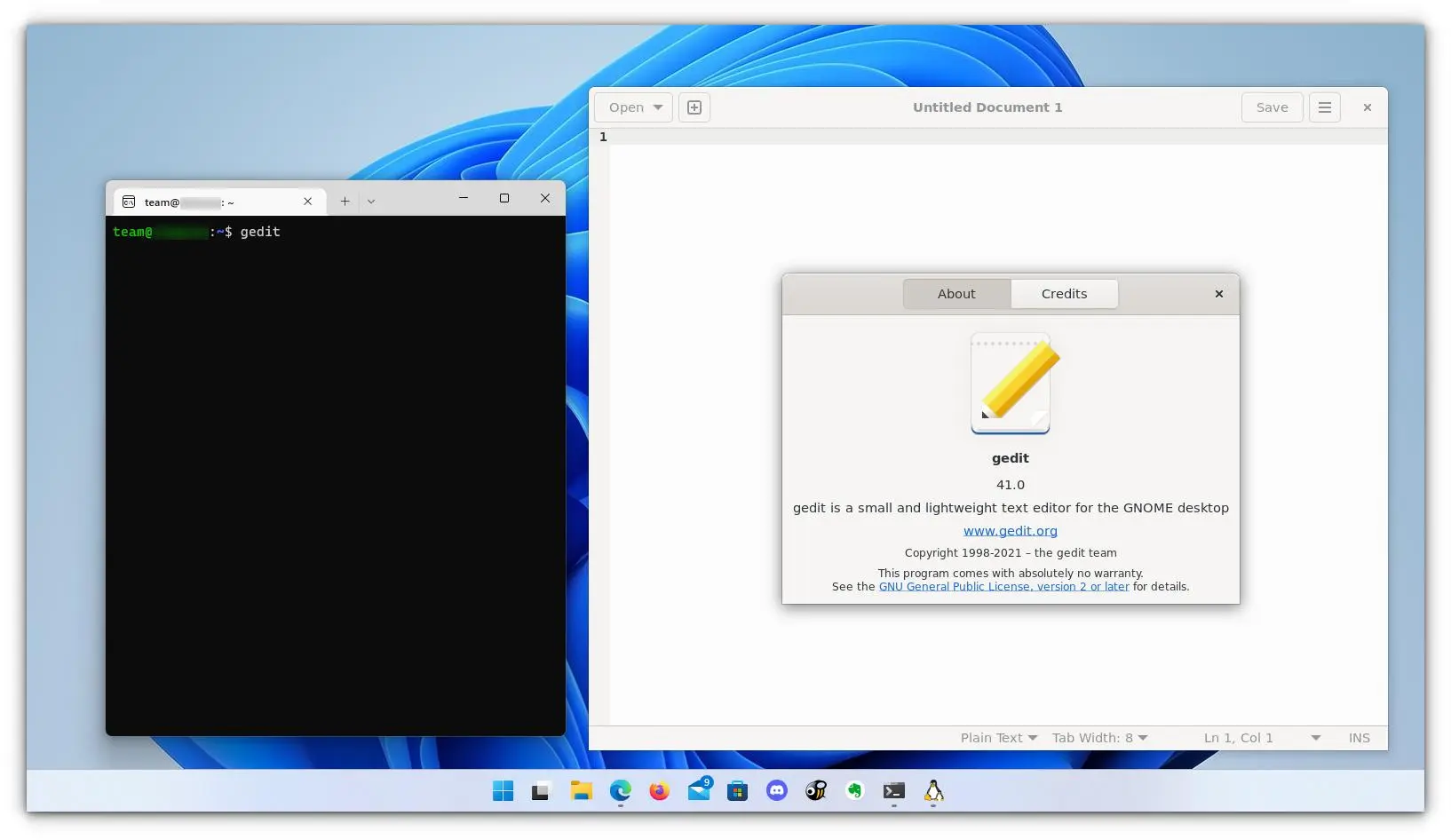Click the description about GNOME desktop editor
Image resolution: width=1451 pixels, height=840 pixels.
click(1011, 508)
